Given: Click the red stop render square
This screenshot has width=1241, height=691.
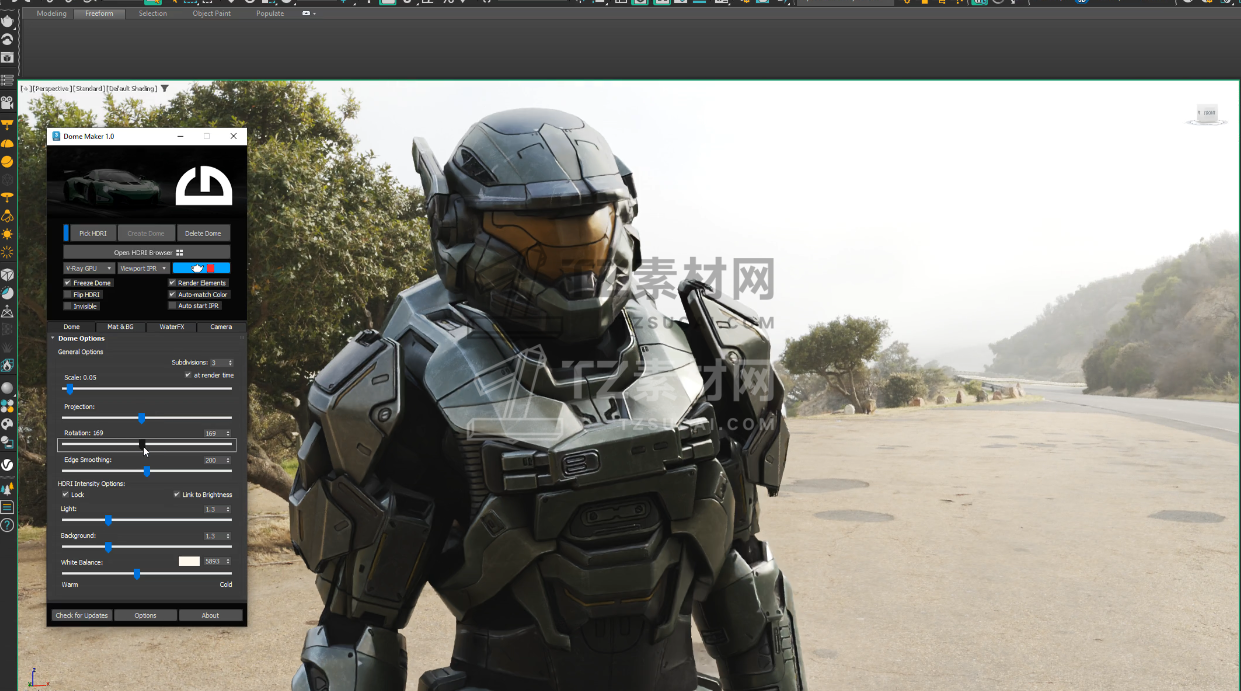Looking at the screenshot, I should pos(211,268).
